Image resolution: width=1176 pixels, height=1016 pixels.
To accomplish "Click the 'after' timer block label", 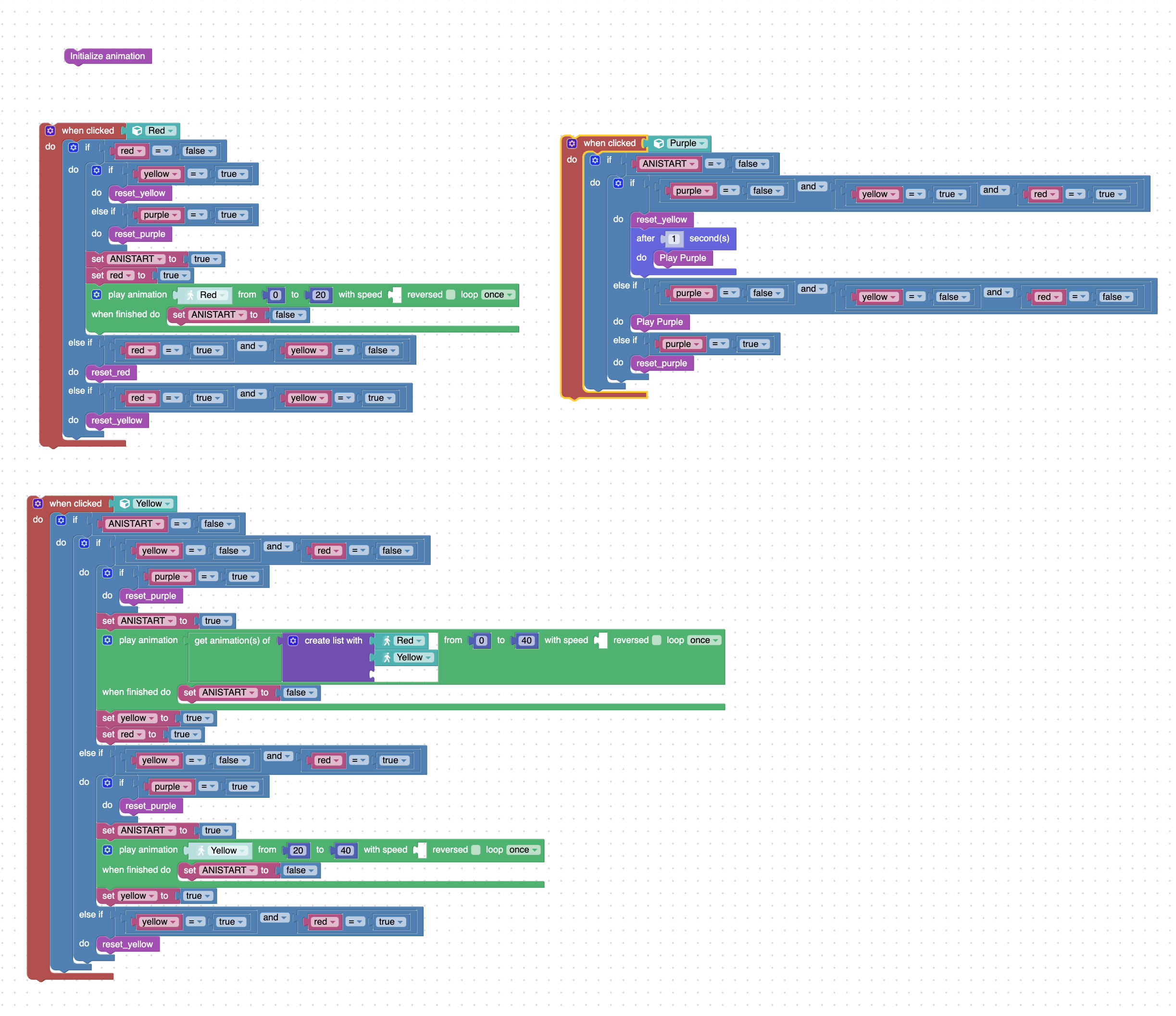I will pyautogui.click(x=645, y=238).
